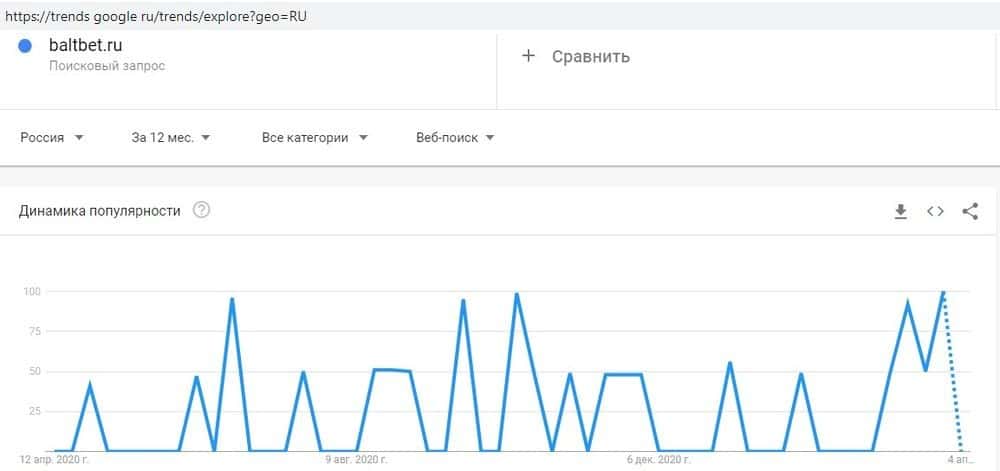Image resolution: width=1000 pixels, height=471 pixels.
Task: Expand the Веб-поиск search type dropdown
Action: 455,138
